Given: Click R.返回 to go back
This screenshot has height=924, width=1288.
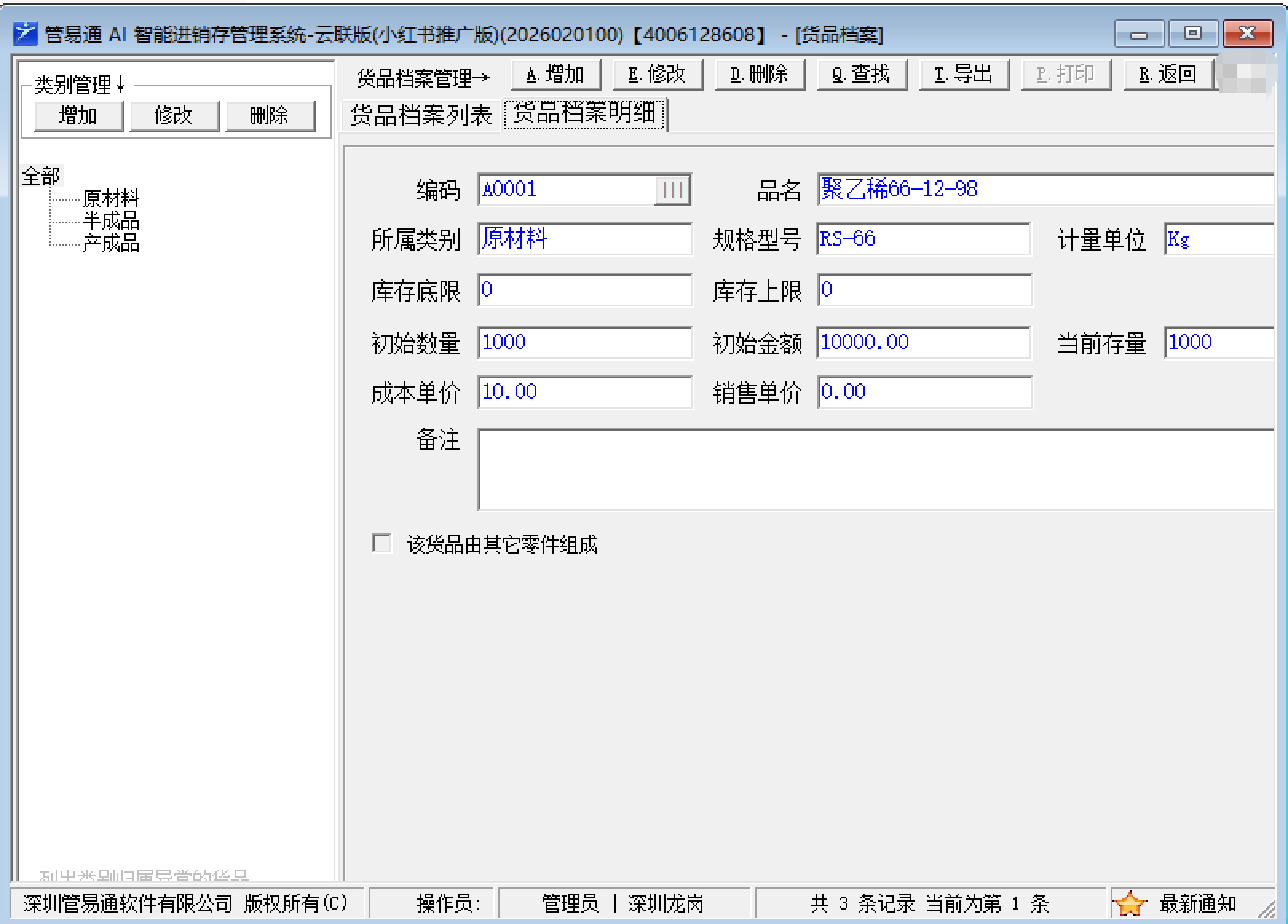Looking at the screenshot, I should (1167, 75).
